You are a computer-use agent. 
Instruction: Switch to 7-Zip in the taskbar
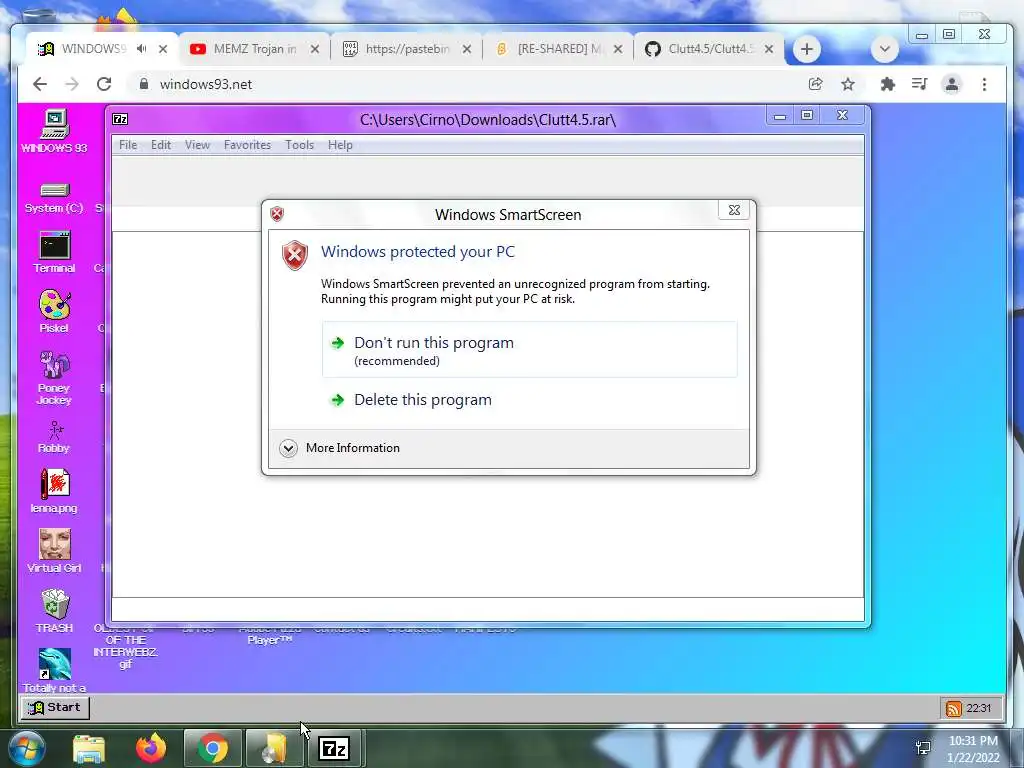pos(334,748)
